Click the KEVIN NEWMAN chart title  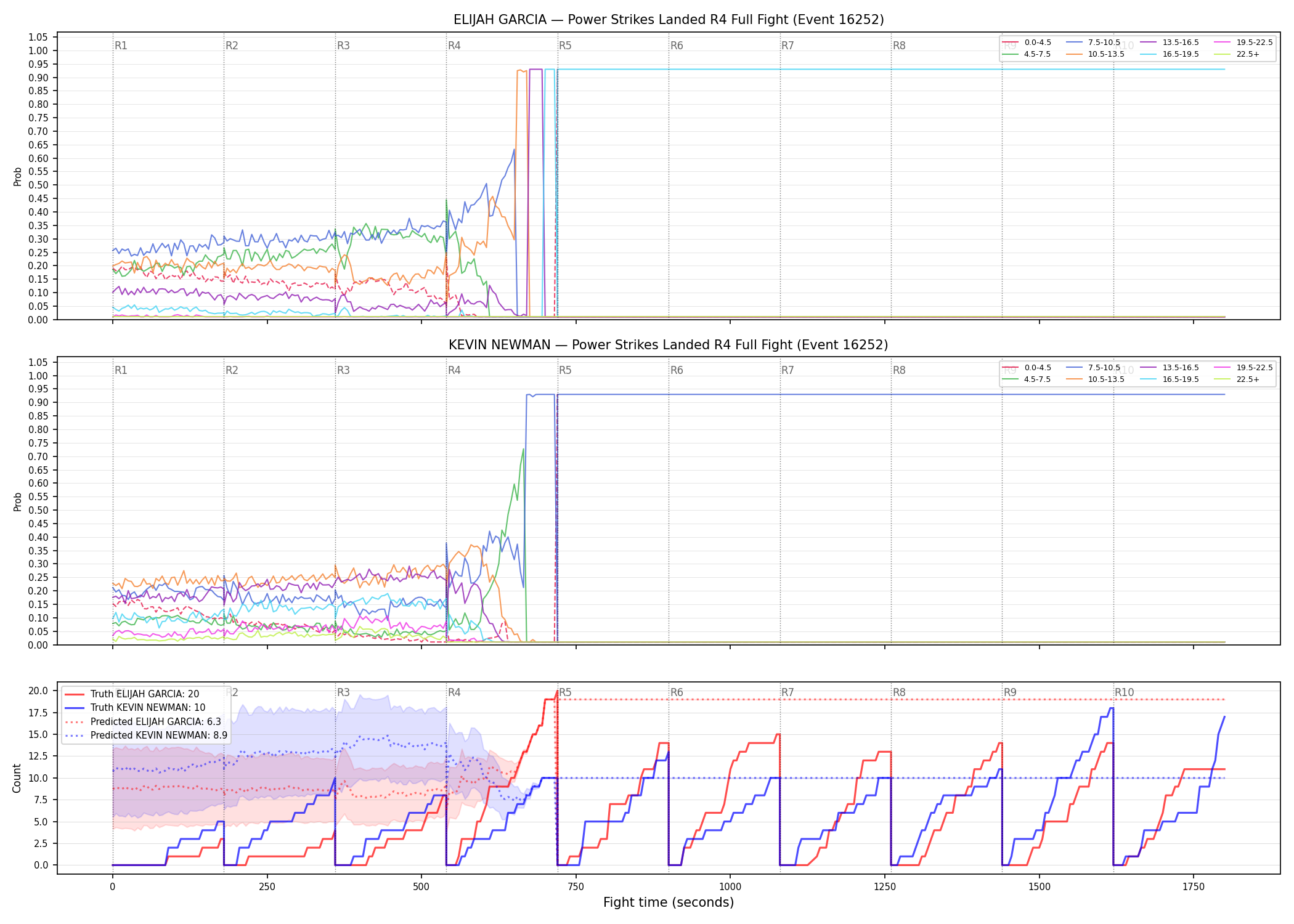669,345
